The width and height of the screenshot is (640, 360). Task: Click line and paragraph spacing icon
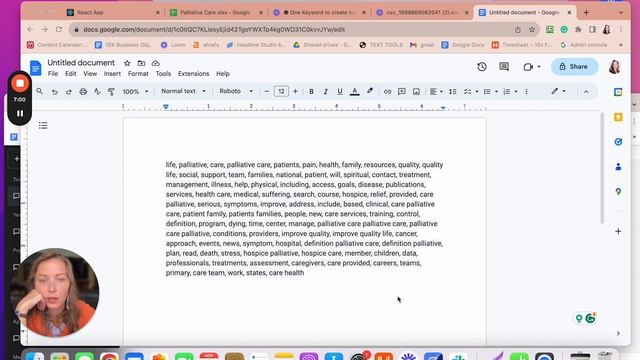453,92
